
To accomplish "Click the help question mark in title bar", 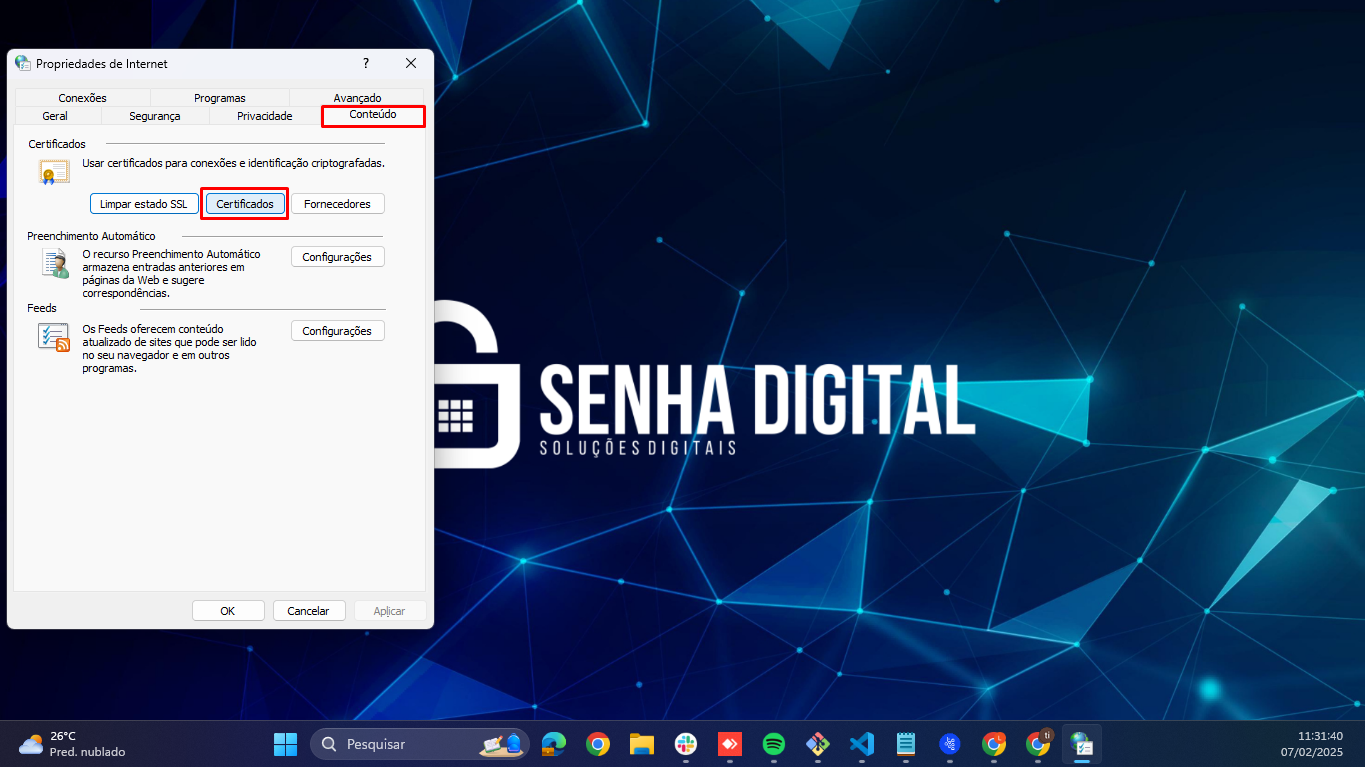I will tap(366, 63).
